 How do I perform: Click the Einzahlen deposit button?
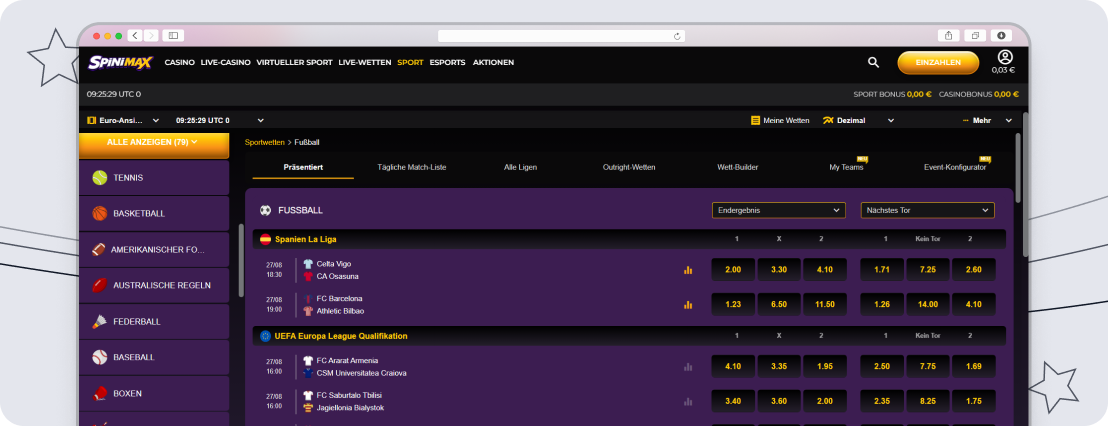coord(938,62)
